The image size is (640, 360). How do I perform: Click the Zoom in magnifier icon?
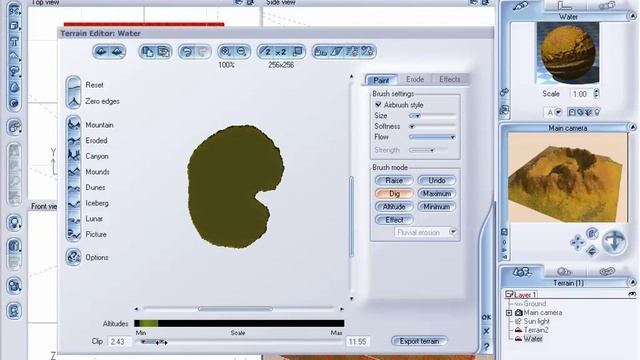click(226, 51)
